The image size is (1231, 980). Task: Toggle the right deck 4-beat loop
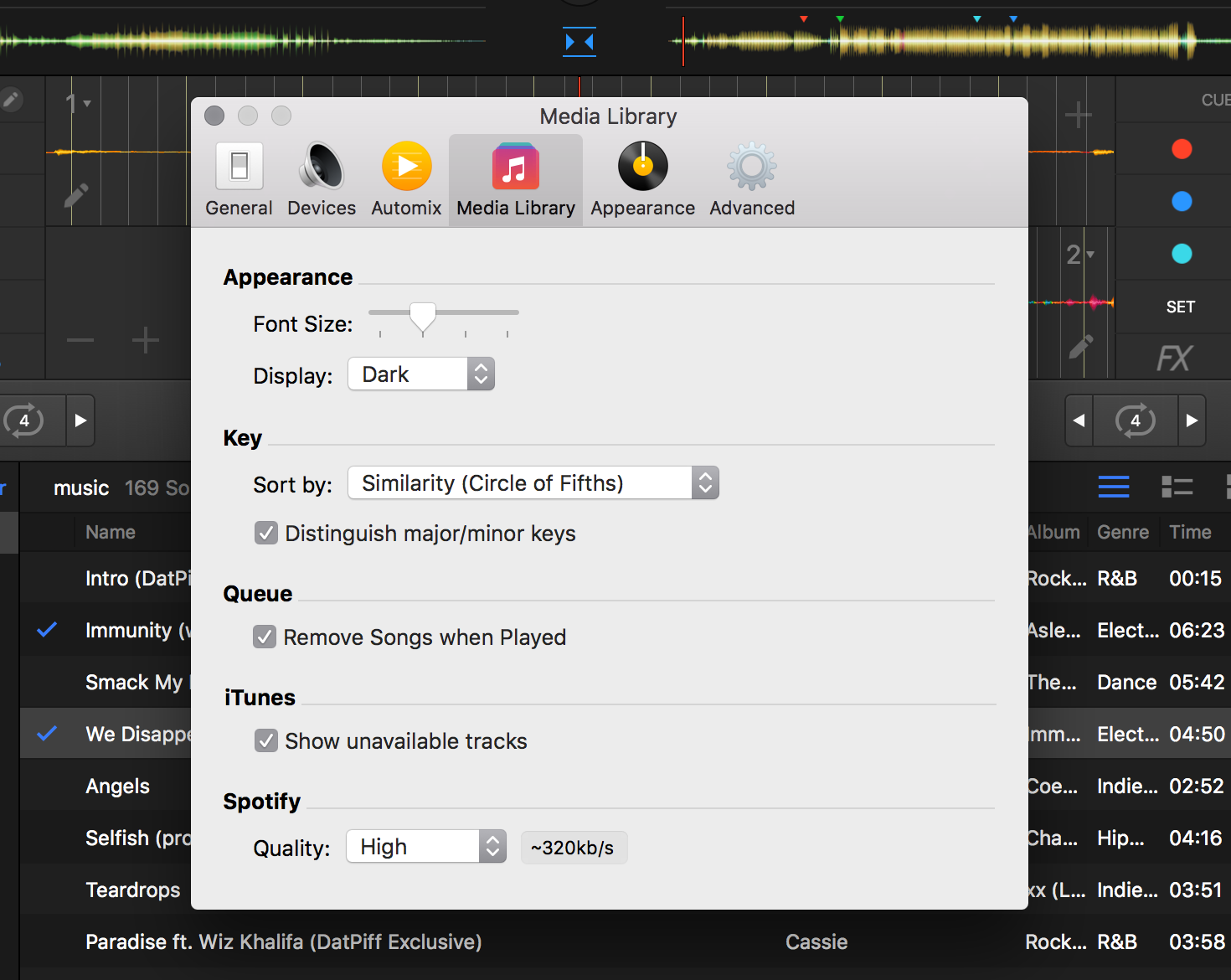(x=1136, y=420)
